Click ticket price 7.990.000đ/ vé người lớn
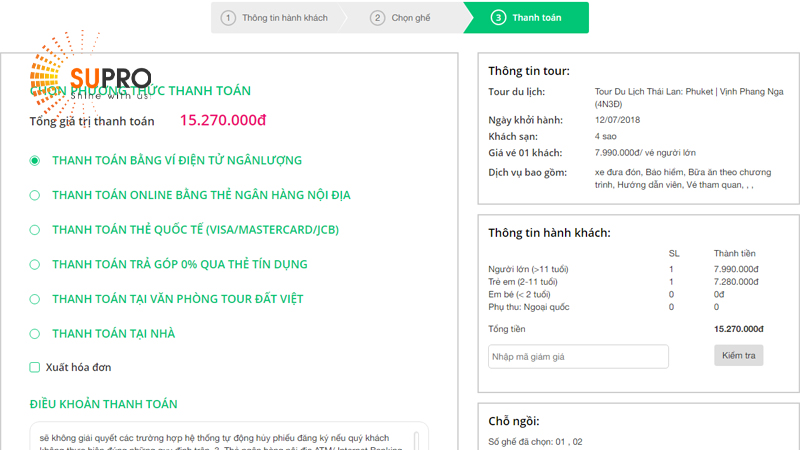 [645, 153]
